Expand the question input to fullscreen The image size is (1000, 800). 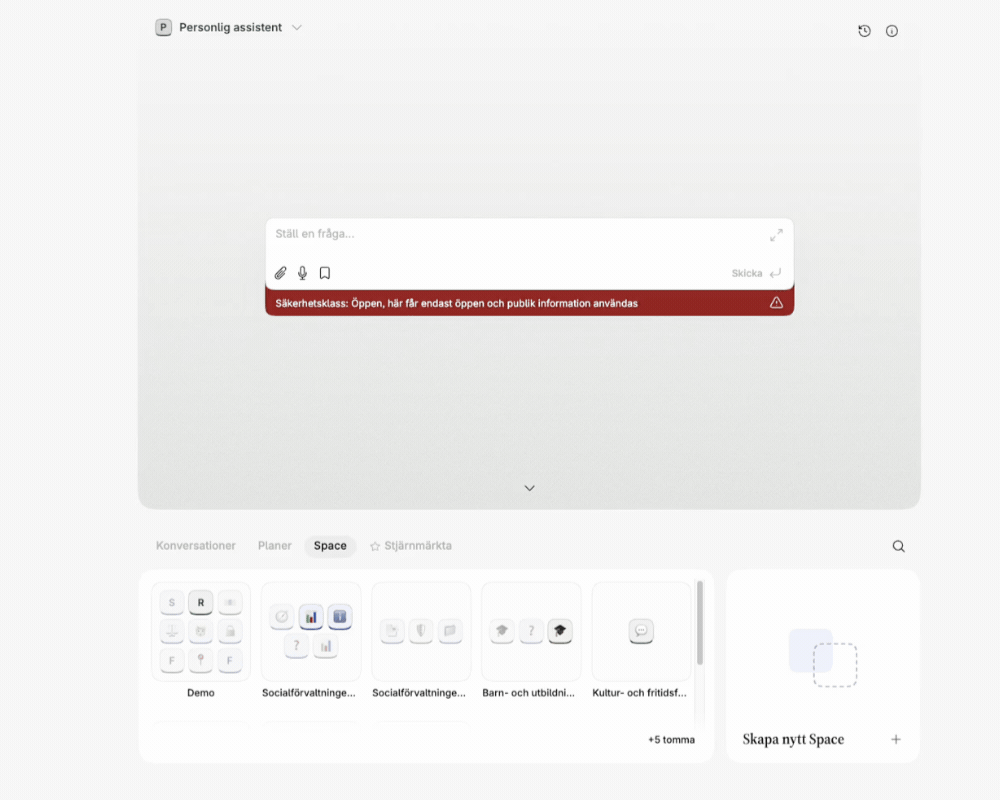pos(776,235)
